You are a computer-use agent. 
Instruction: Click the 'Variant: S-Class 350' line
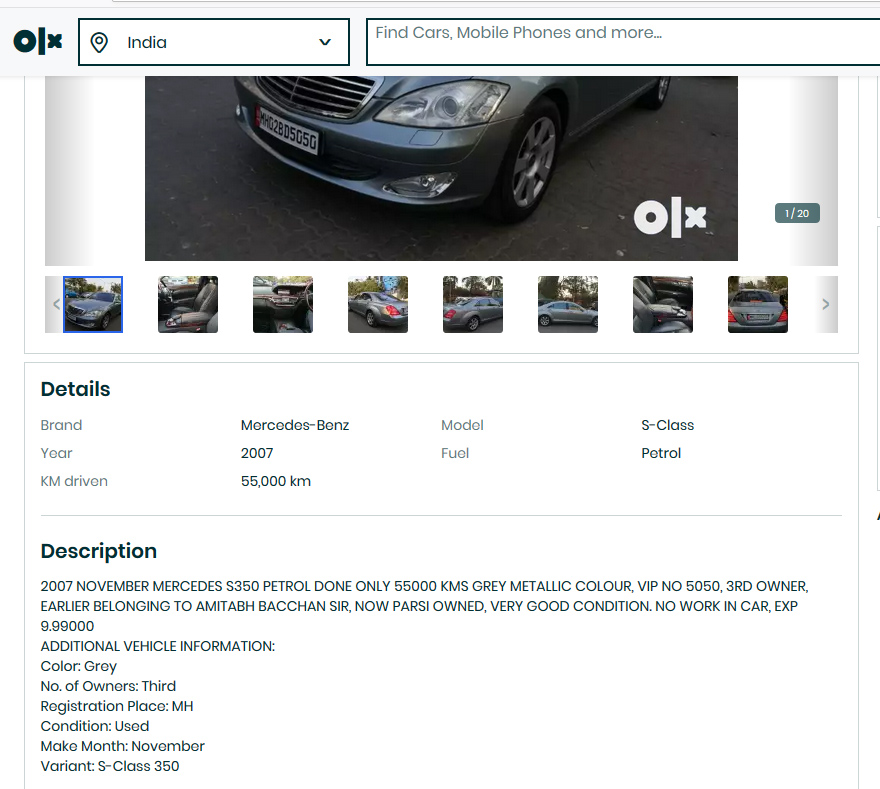point(110,767)
